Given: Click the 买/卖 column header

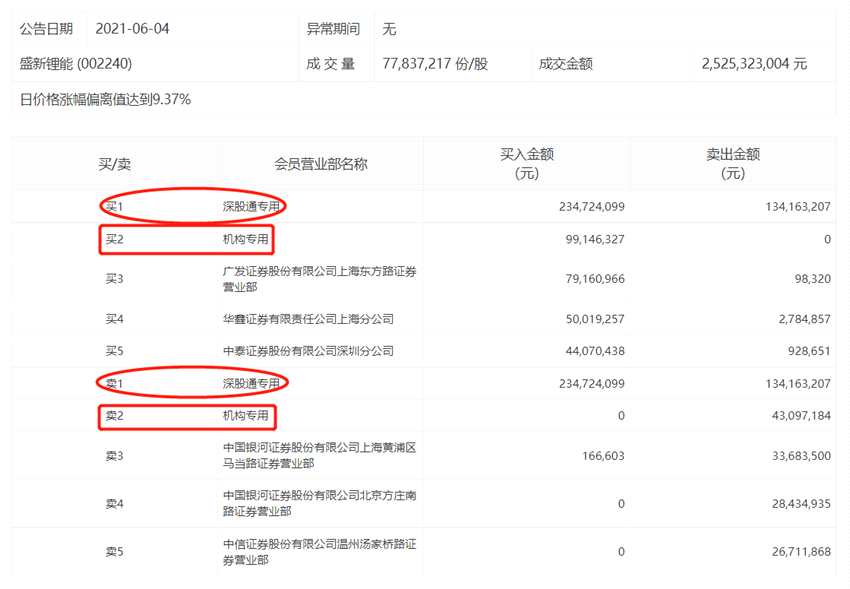Looking at the screenshot, I should [x=114, y=164].
